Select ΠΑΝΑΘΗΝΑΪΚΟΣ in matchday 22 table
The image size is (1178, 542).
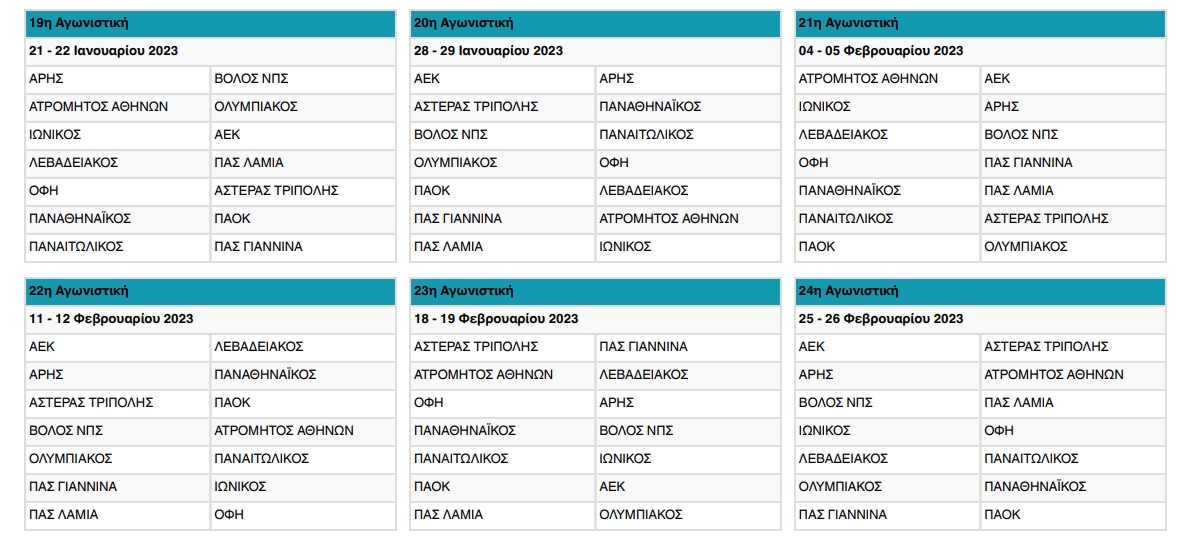303,374
